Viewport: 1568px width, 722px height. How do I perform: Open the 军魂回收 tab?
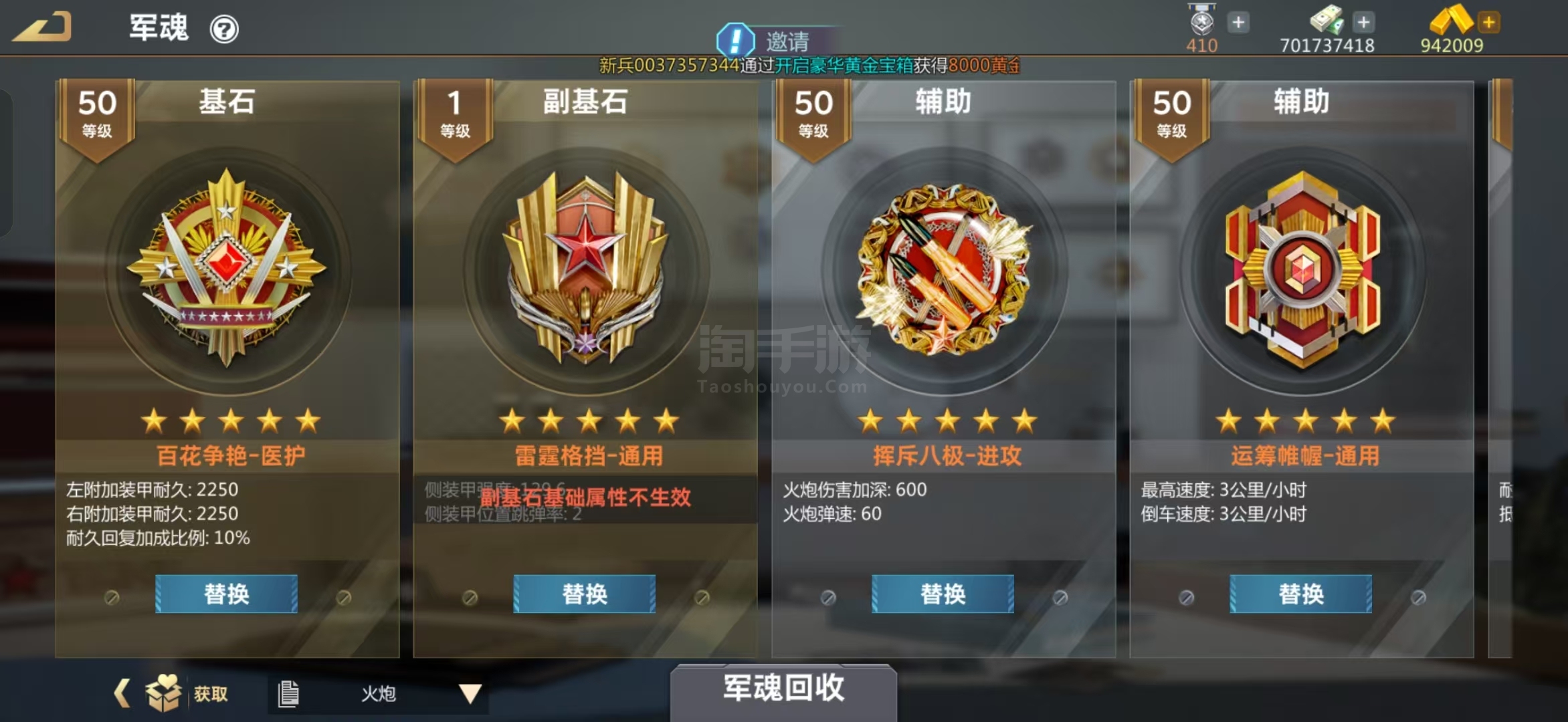pos(783,690)
